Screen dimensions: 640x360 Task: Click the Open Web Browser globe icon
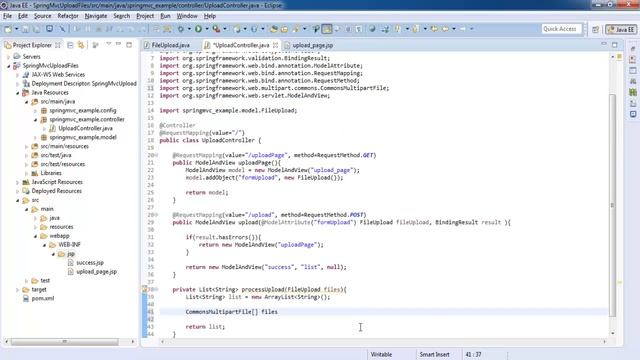(x=372, y=29)
